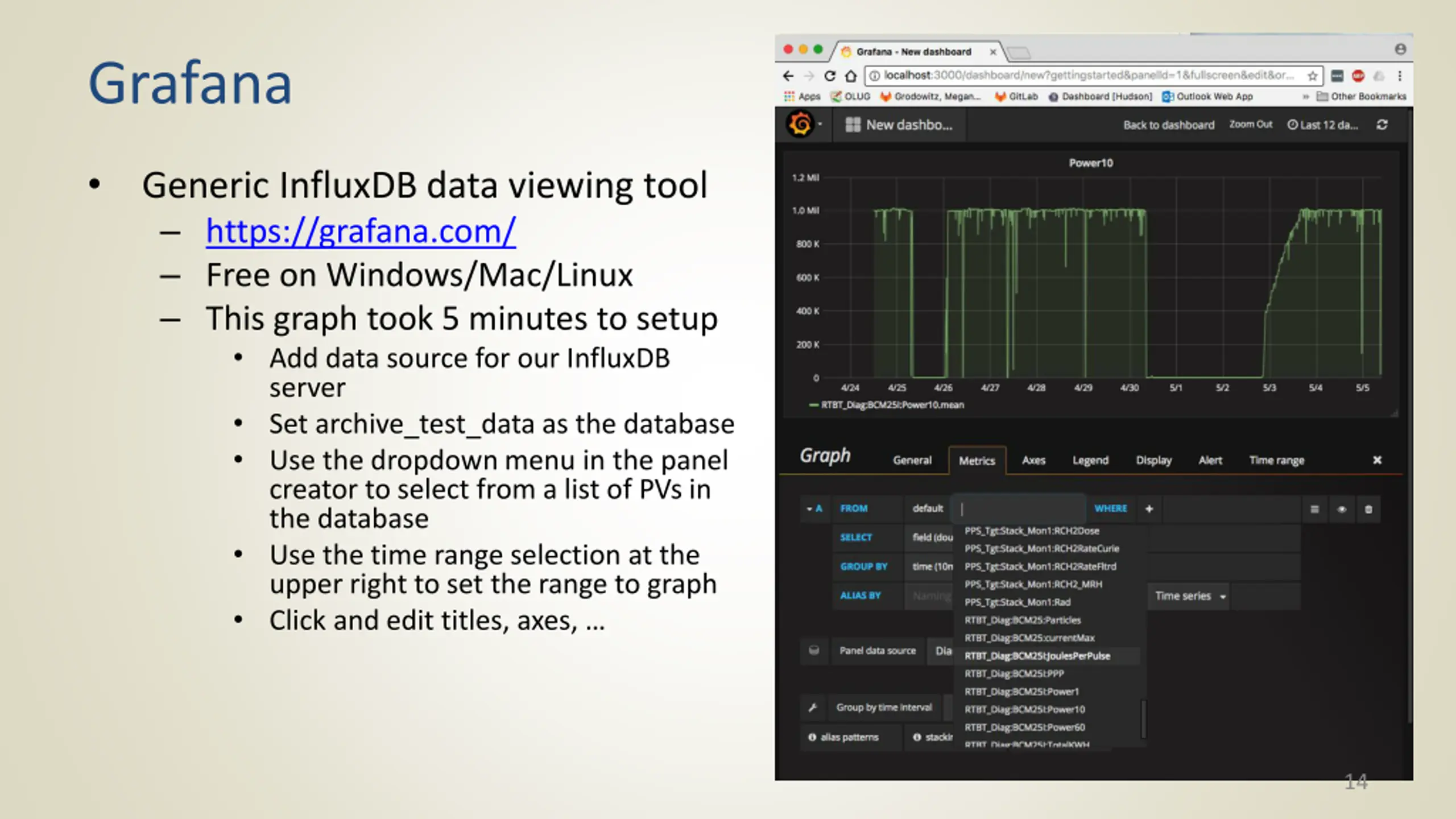Screen dimensions: 1456x819
Task: Click the Grafana logo menu icon
Action: 800,124
